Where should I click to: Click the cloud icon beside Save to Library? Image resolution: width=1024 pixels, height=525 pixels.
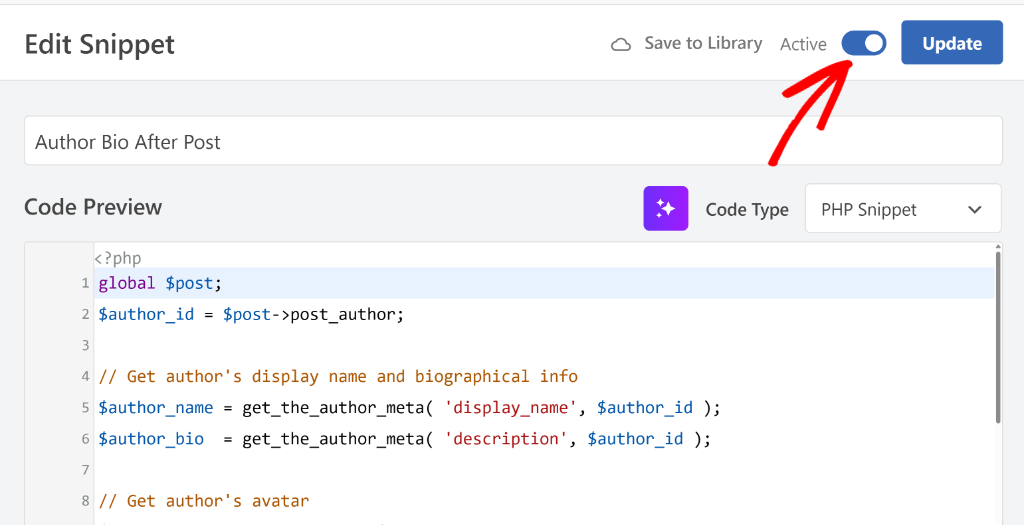[621, 44]
